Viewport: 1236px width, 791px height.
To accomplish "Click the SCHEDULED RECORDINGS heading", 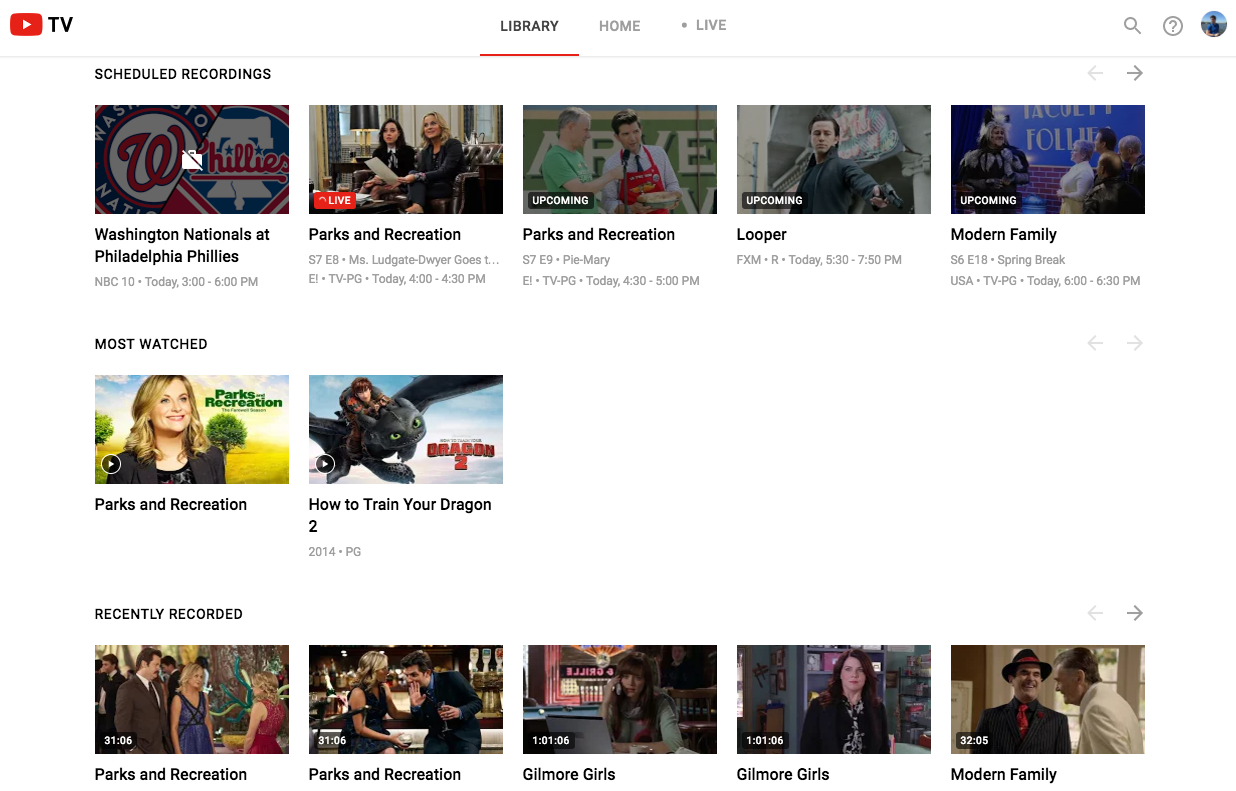I will pyautogui.click(x=183, y=74).
